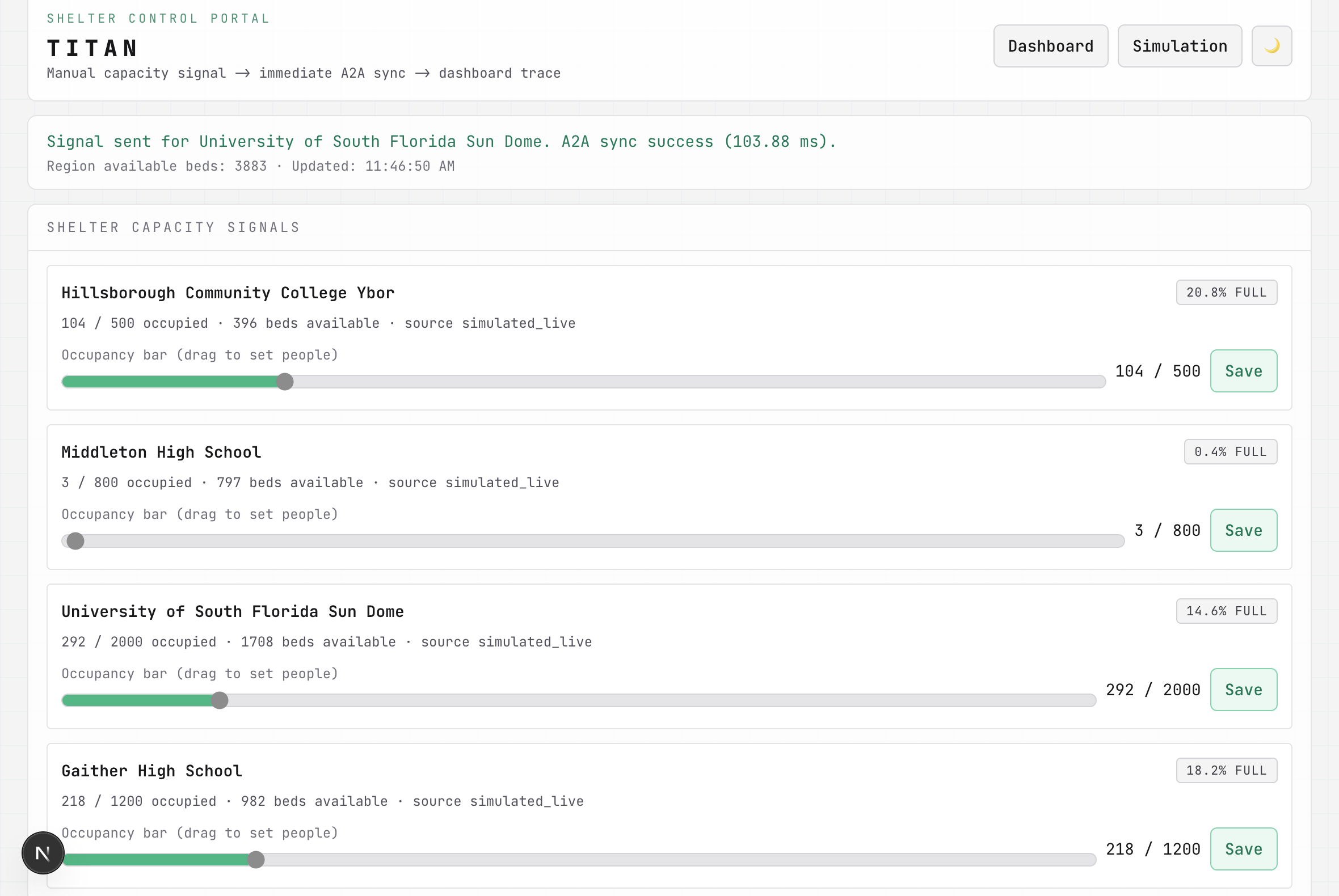
Task: Click the 14.6% FULL badge
Action: [x=1226, y=611]
